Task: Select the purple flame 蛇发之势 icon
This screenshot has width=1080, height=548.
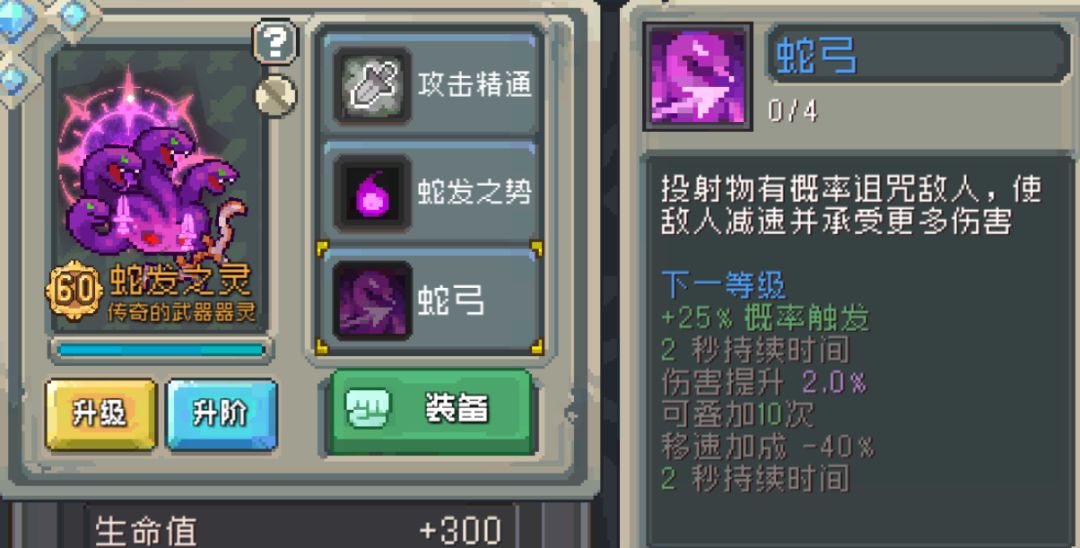Action: tap(372, 193)
